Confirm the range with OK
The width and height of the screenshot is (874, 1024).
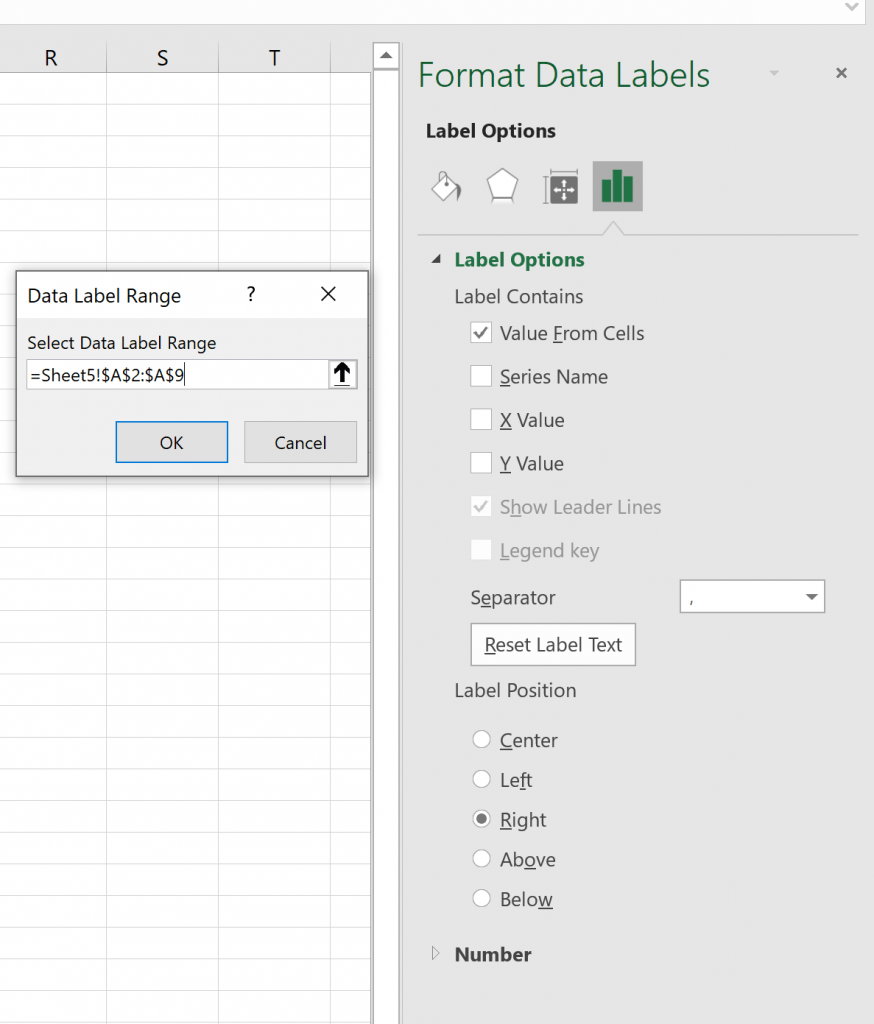point(171,442)
